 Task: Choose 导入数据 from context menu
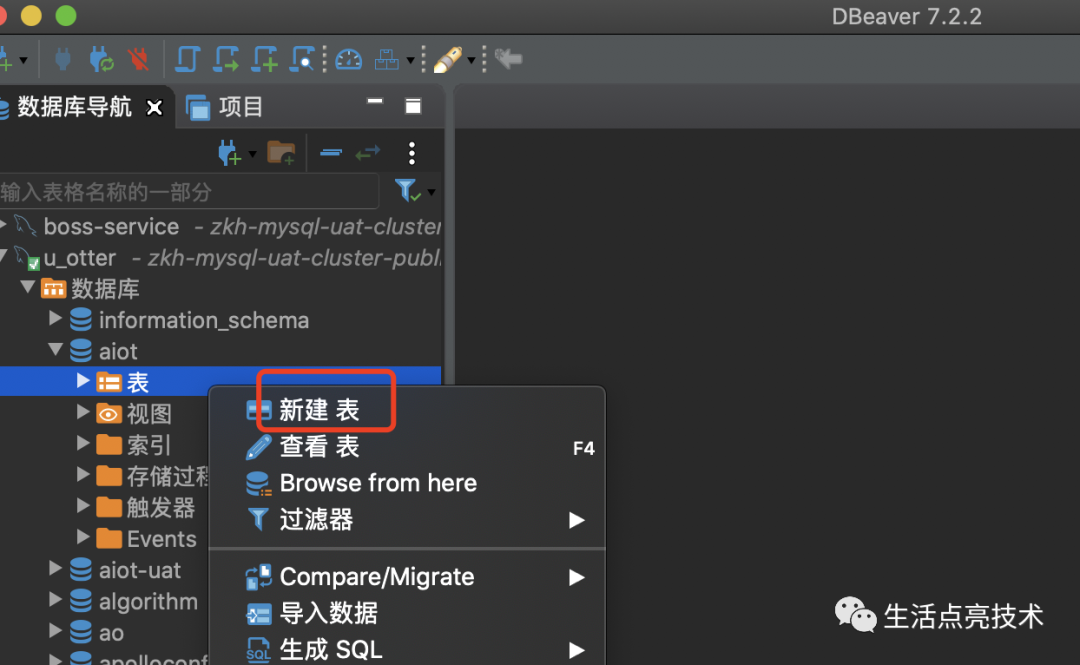[407, 613]
